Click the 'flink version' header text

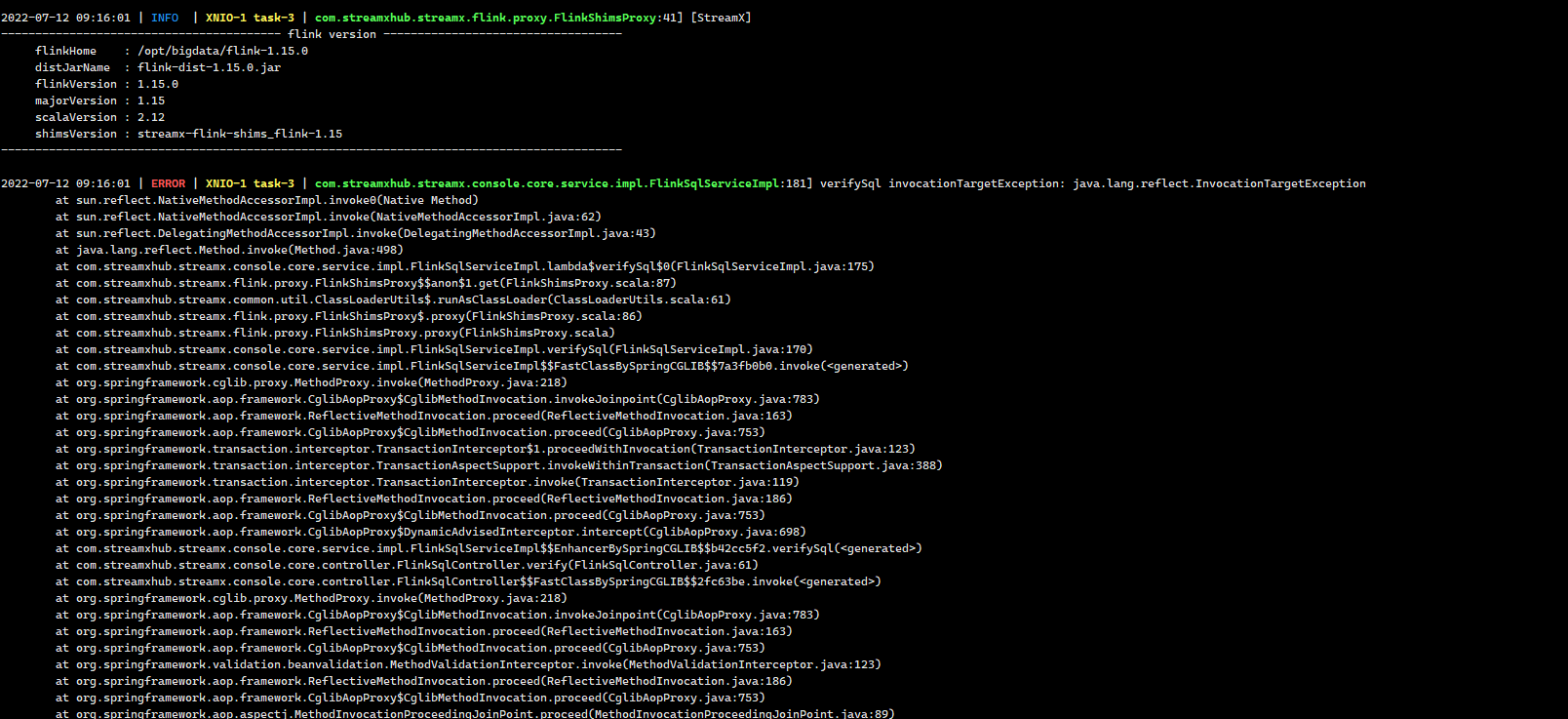tap(332, 34)
